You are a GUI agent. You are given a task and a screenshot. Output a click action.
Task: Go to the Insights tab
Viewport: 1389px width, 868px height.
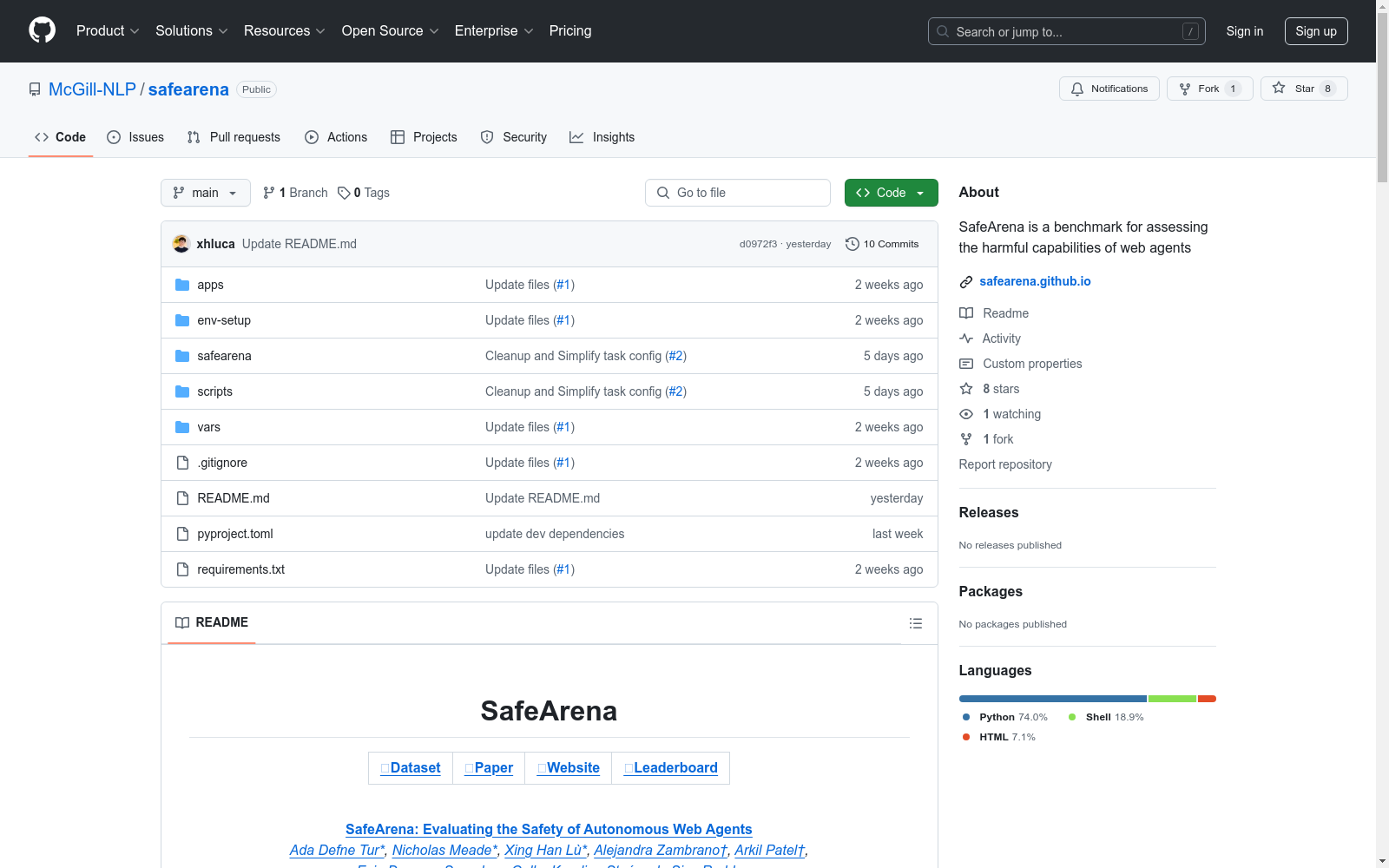[x=602, y=137]
